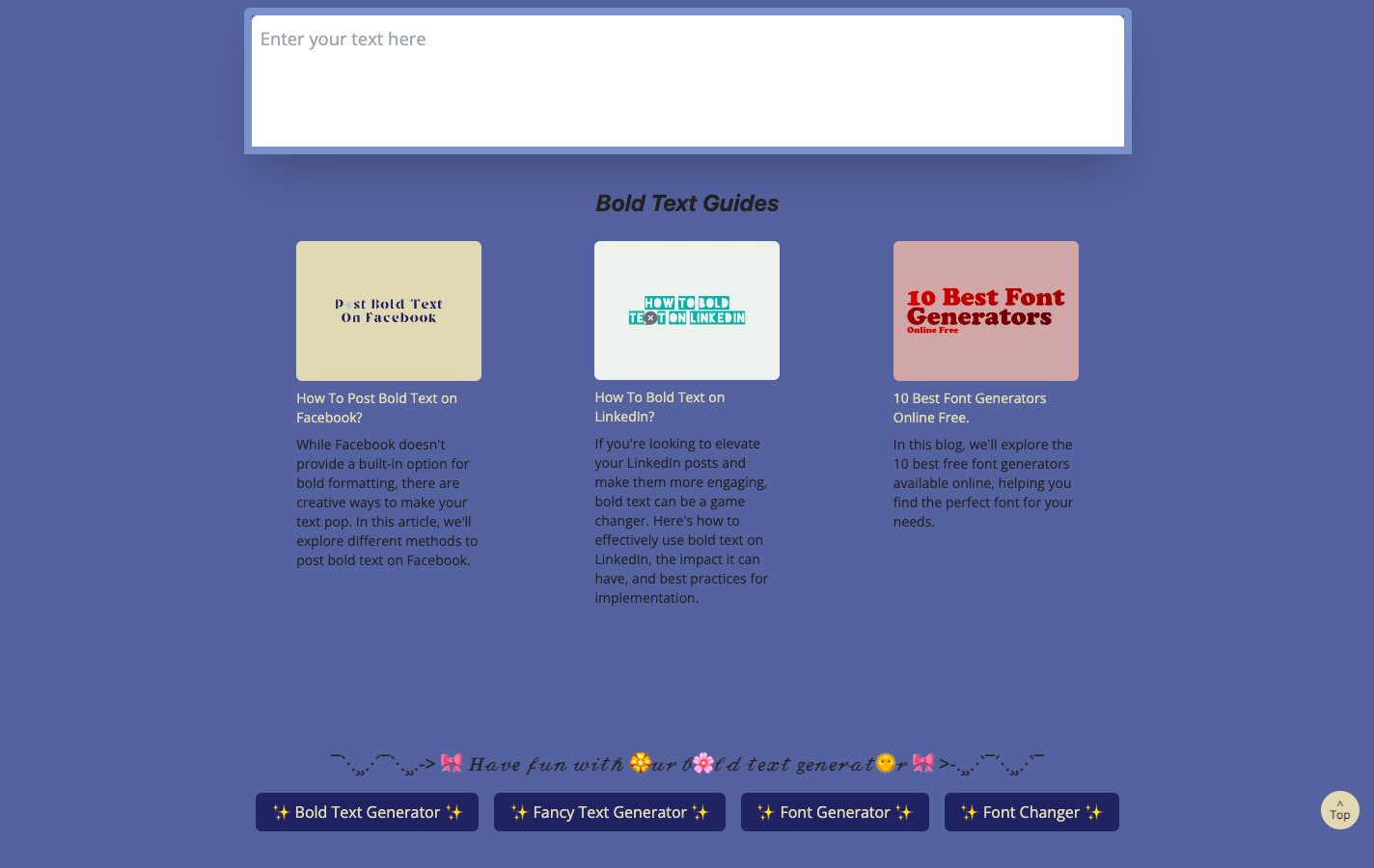Click the pink blossom emoji in the banner

pos(703,764)
